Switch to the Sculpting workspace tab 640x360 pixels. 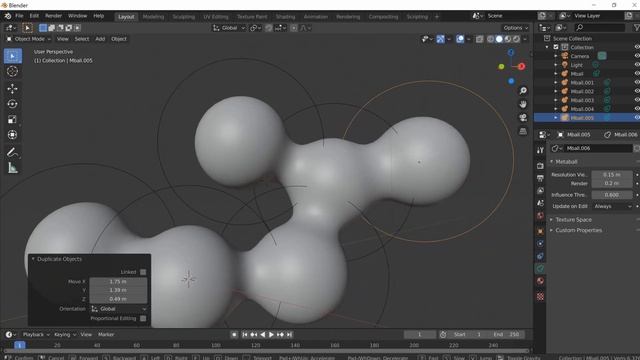184,17
